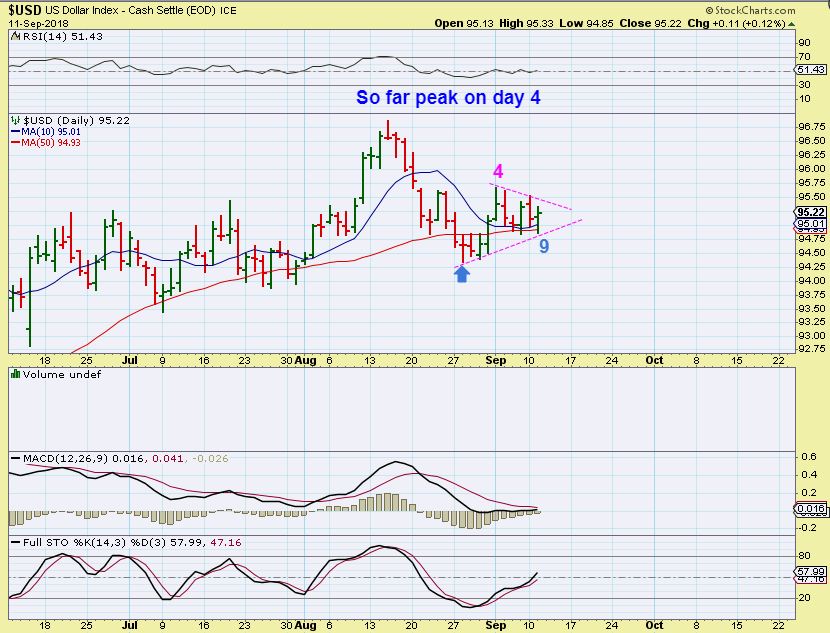This screenshot has height=633, width=830.
Task: Click the $USD ticker symbol title
Action: (25, 10)
